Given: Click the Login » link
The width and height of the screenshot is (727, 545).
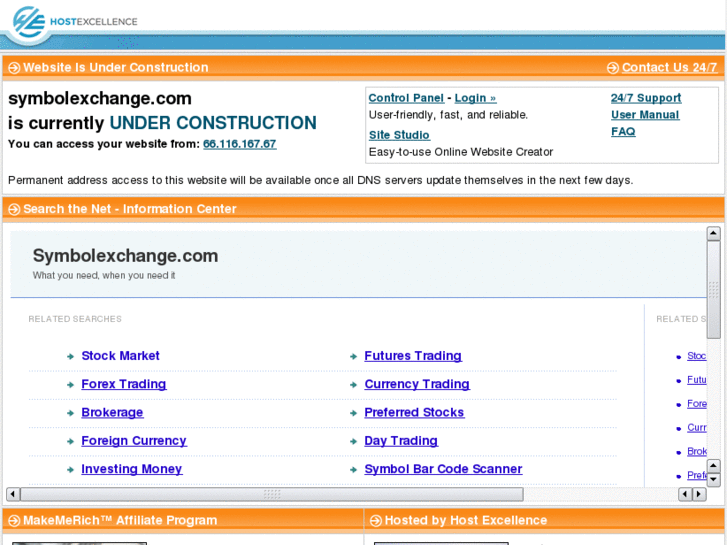Looking at the screenshot, I should (475, 98).
